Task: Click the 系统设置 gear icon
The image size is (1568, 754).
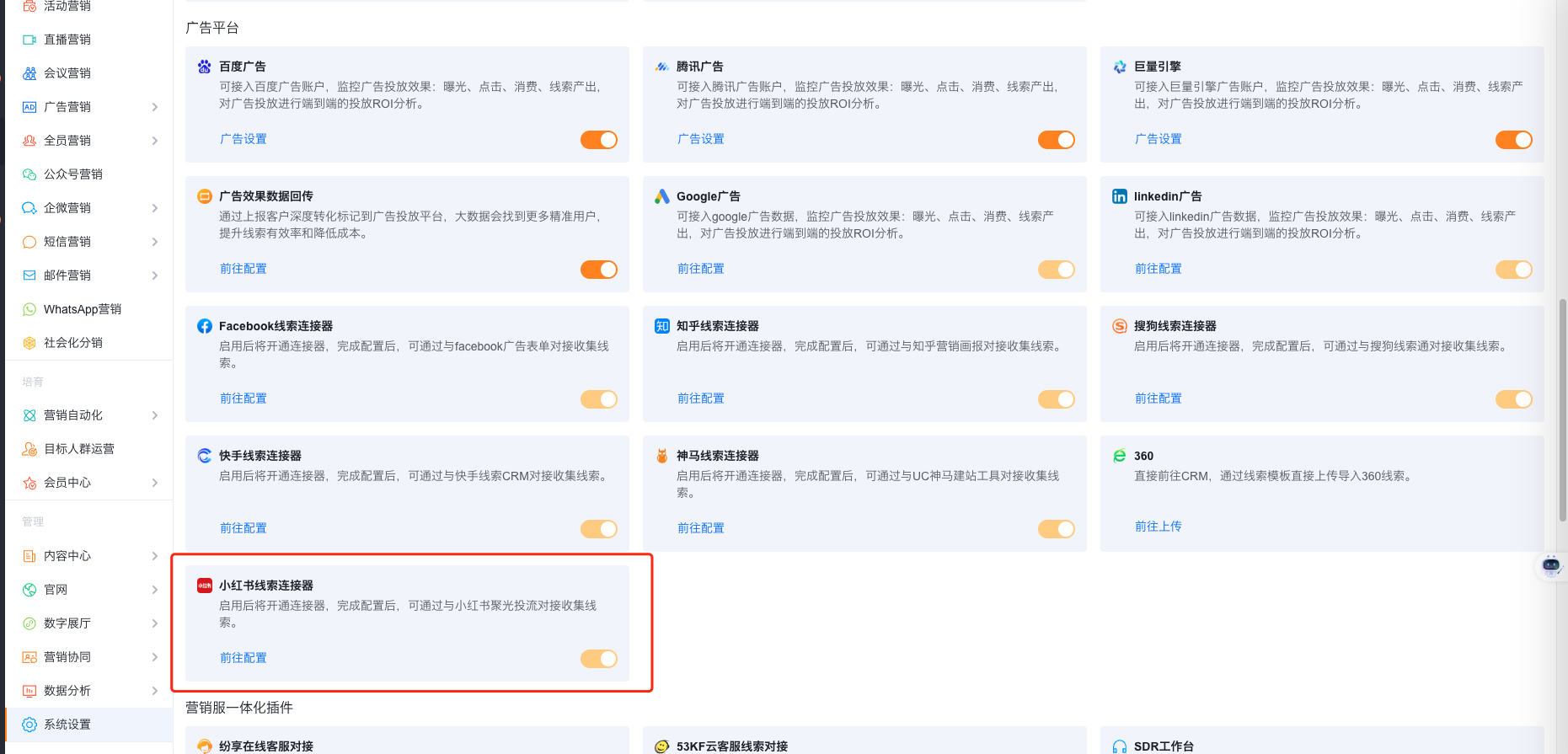Action: click(x=29, y=725)
